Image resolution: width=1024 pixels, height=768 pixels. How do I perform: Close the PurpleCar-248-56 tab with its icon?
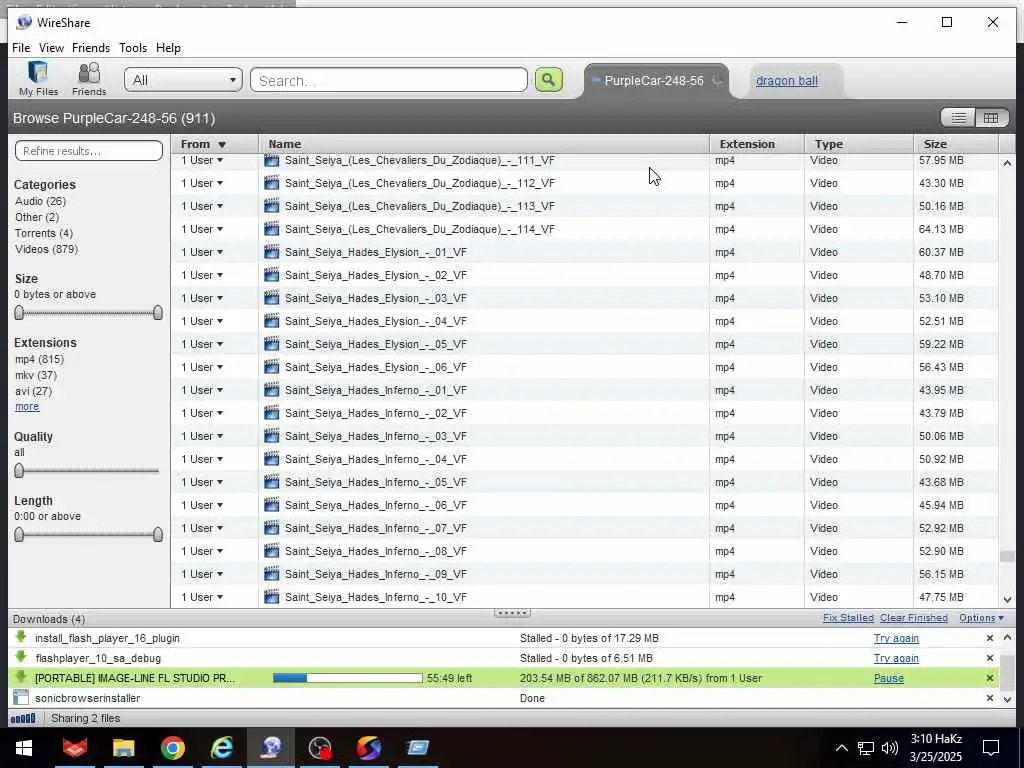718,81
